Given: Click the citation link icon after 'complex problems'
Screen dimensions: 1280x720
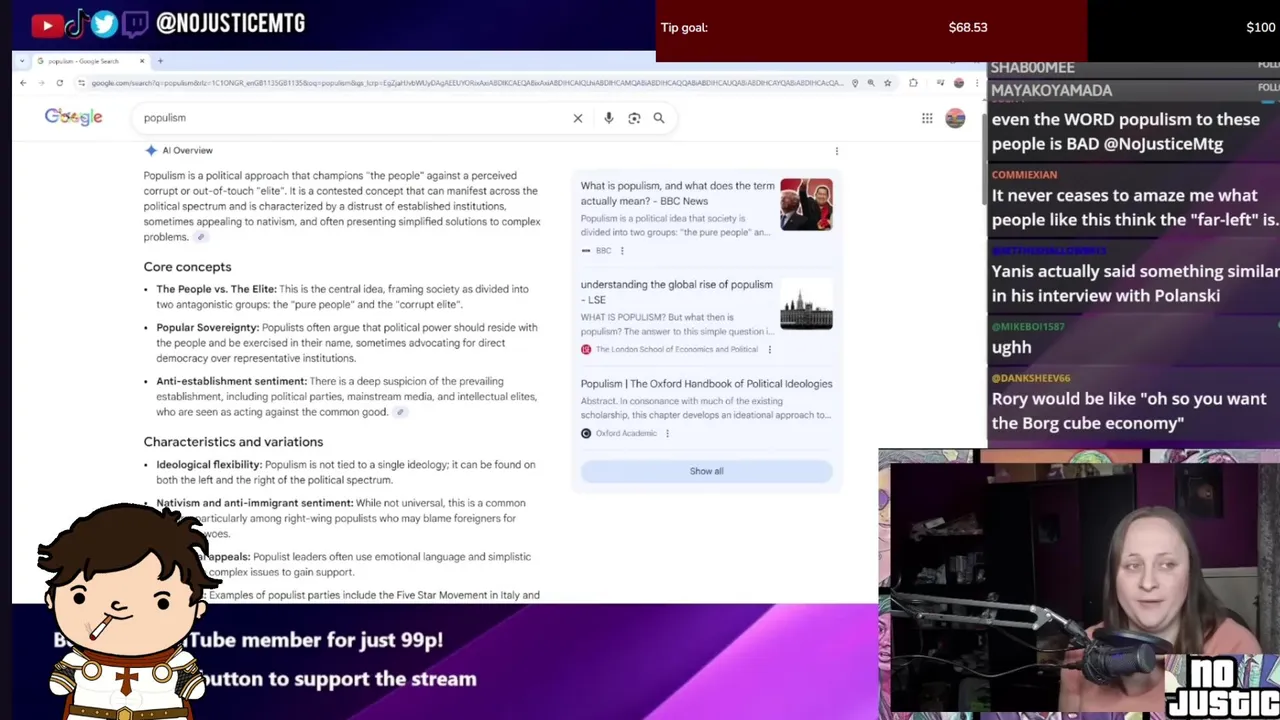Looking at the screenshot, I should (x=200, y=237).
